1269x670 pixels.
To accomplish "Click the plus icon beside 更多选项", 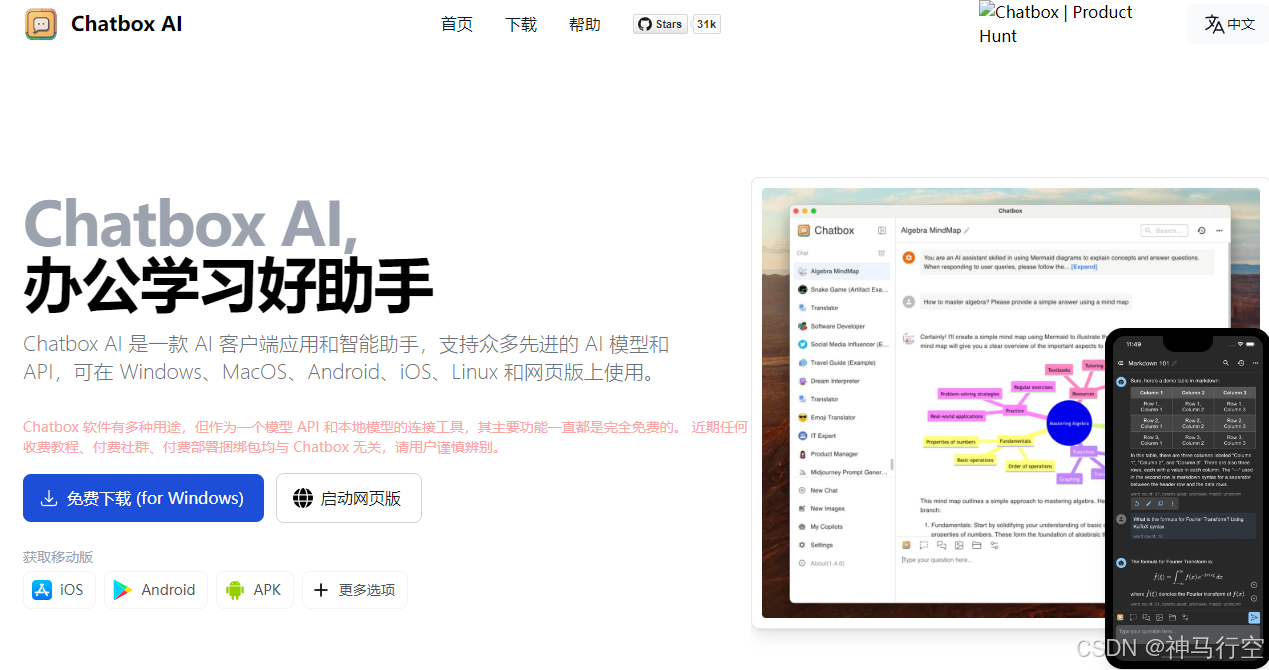I will [321, 590].
